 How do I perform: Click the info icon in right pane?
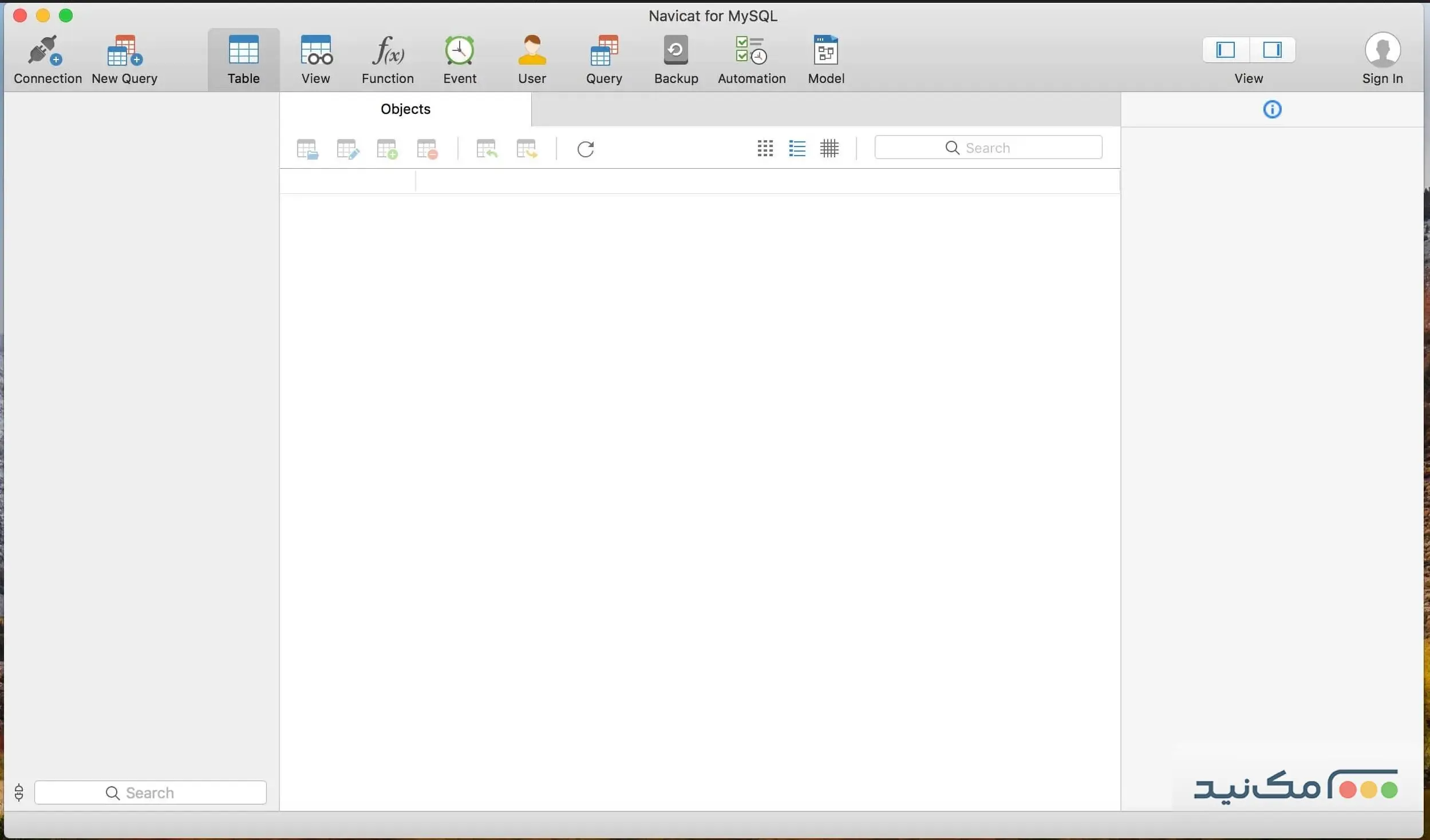pyautogui.click(x=1272, y=109)
